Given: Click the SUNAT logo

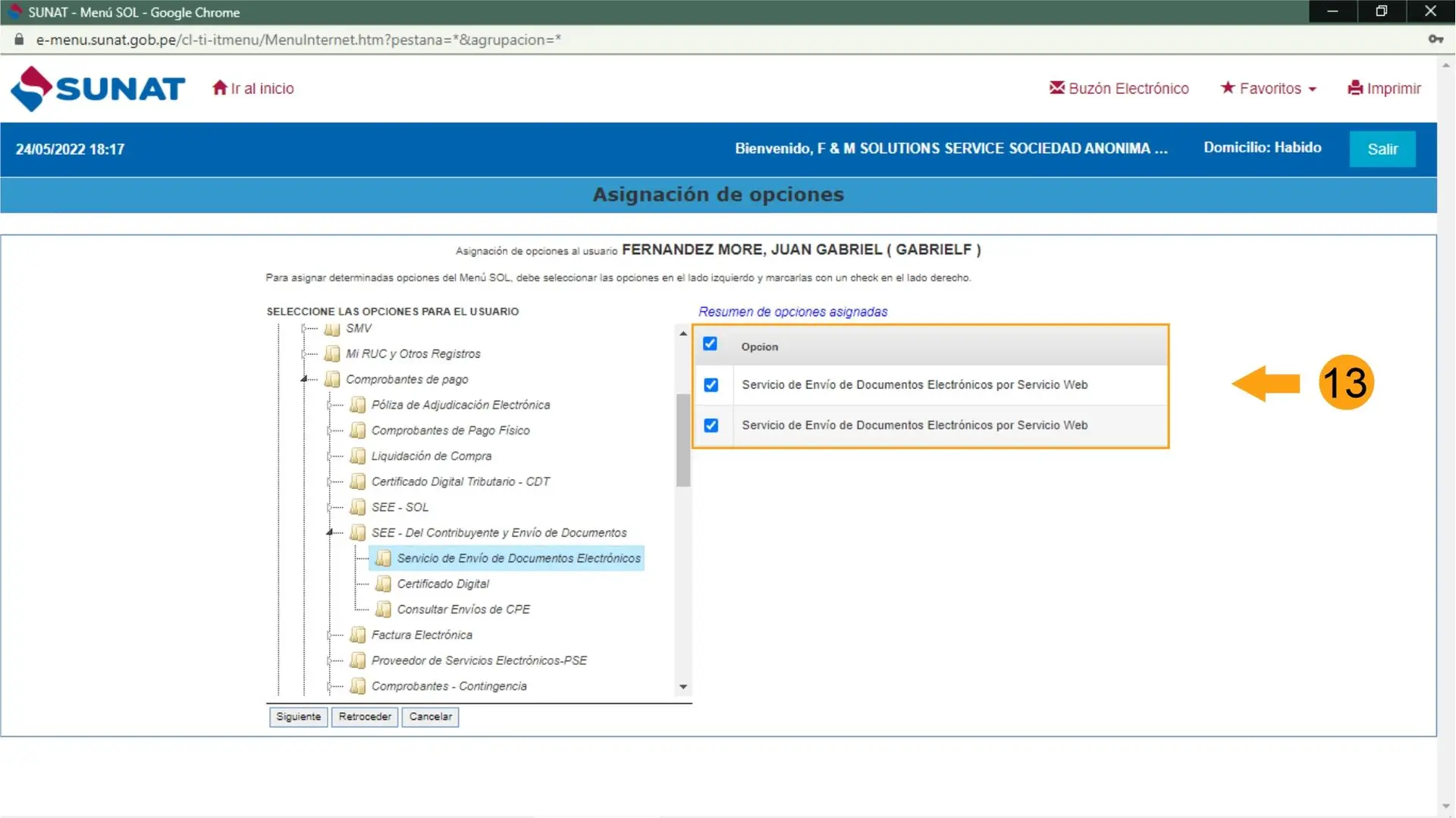Looking at the screenshot, I should 98,89.
